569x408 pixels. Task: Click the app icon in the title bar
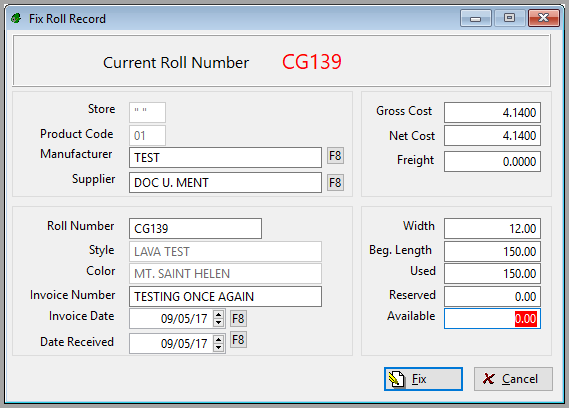click(x=16, y=18)
